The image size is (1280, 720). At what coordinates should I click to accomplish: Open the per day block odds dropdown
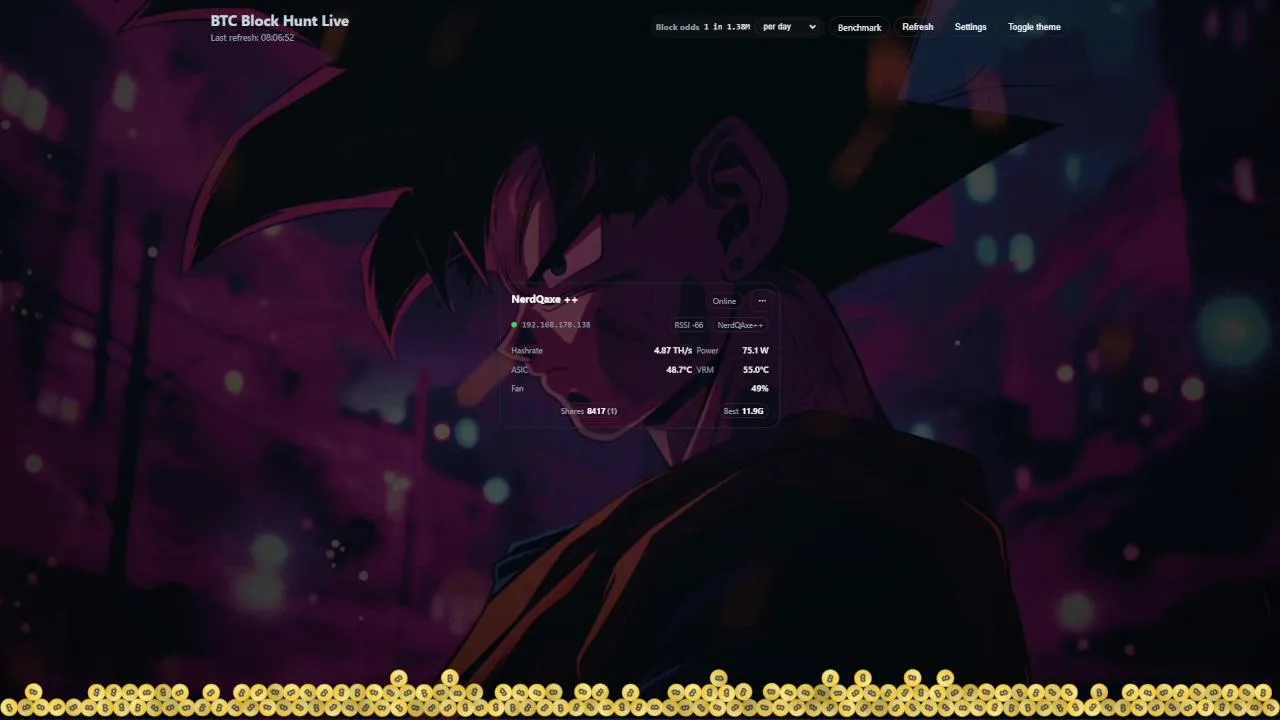click(x=789, y=27)
